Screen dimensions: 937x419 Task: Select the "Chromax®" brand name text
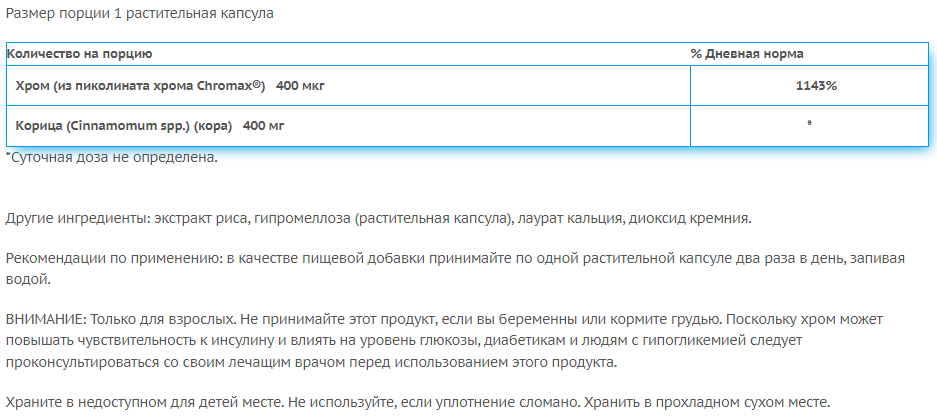pos(230,86)
